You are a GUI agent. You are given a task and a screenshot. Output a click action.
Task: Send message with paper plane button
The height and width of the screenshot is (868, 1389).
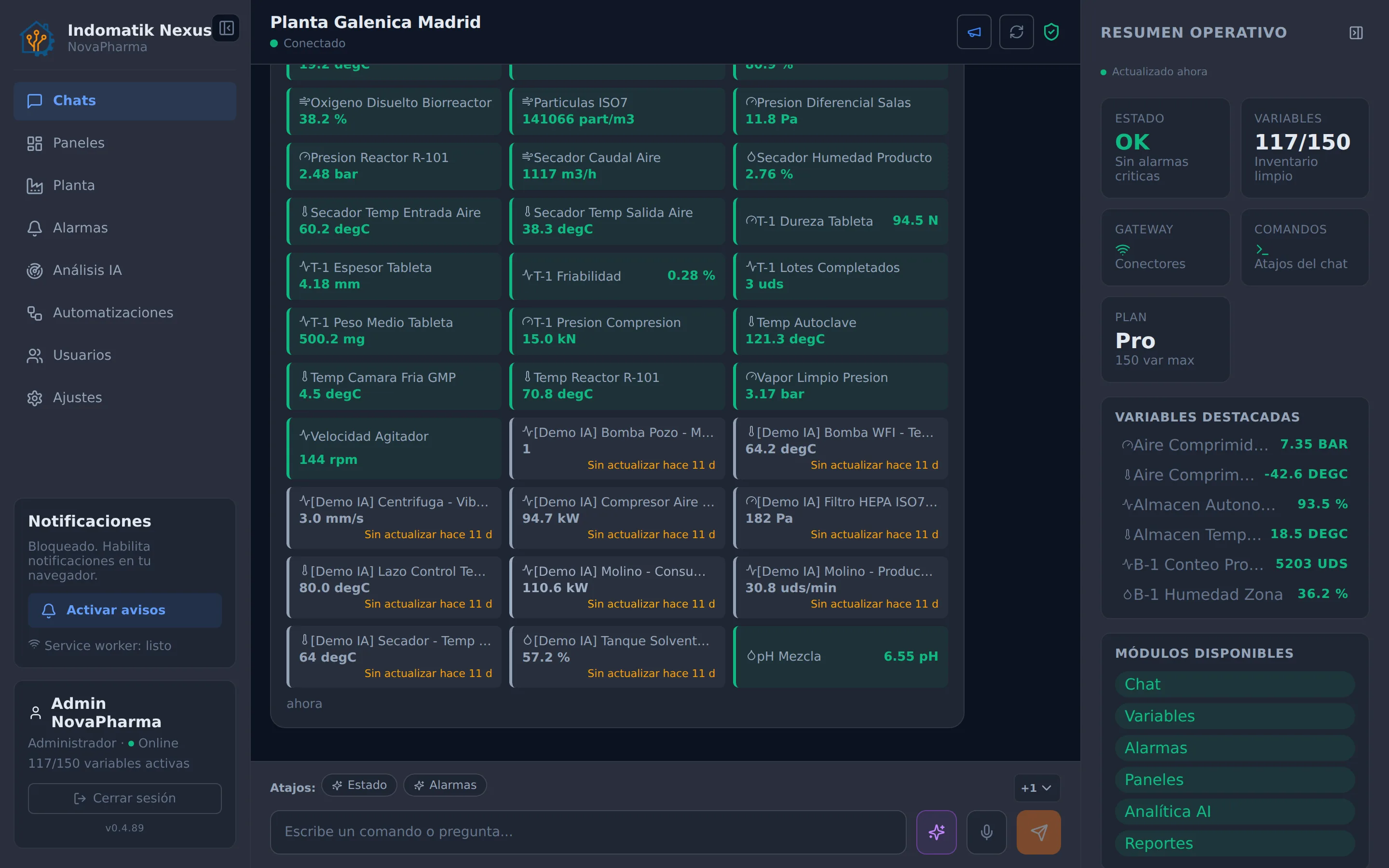pos(1038,832)
